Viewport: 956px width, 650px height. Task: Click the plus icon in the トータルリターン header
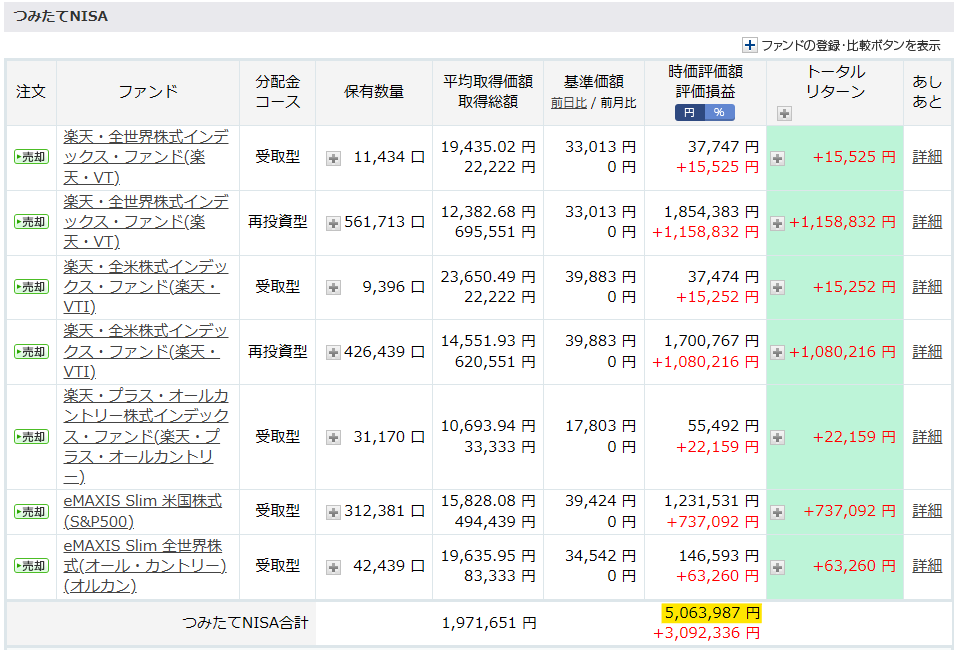(783, 113)
